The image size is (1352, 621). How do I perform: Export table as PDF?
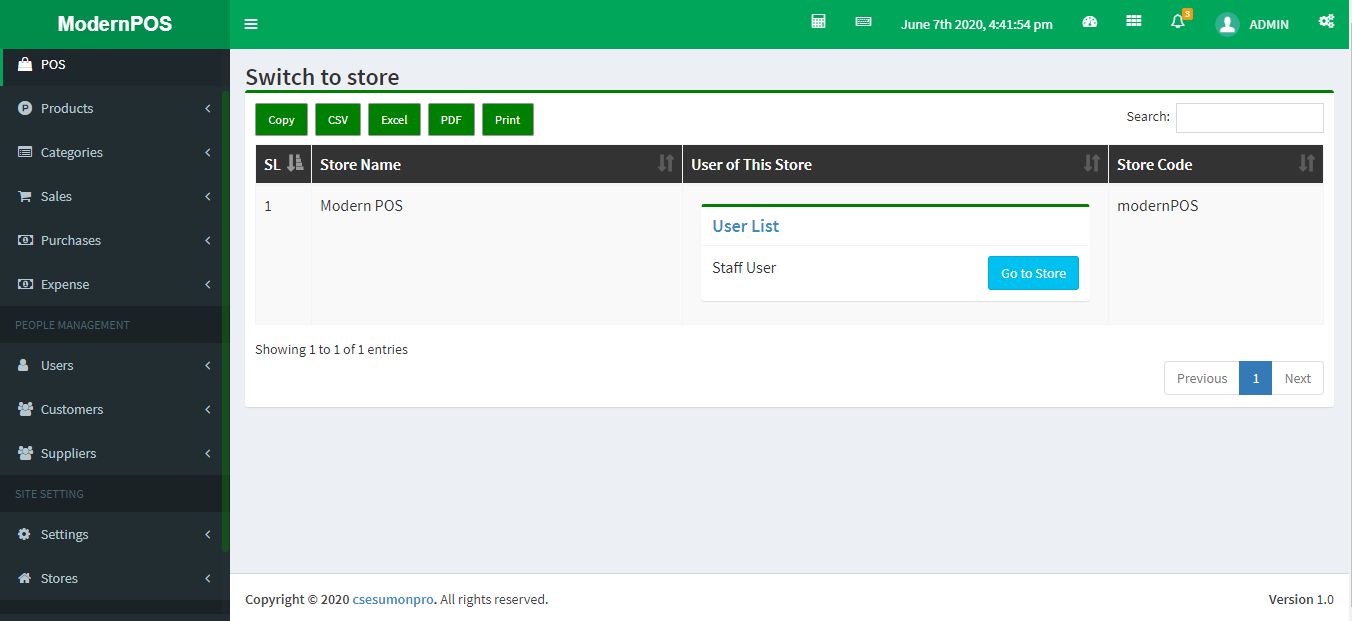[451, 120]
